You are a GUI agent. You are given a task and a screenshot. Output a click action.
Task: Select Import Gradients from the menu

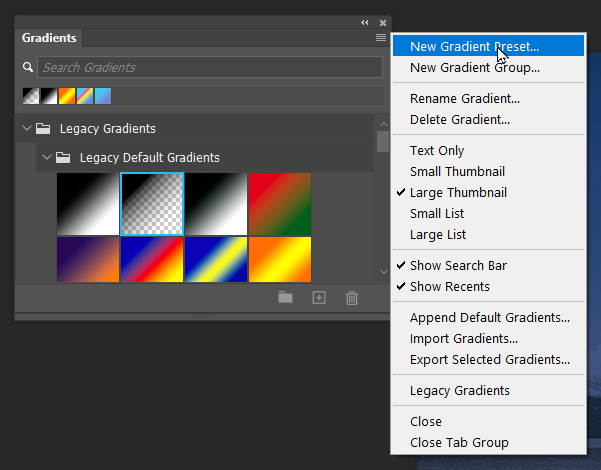[x=463, y=338]
